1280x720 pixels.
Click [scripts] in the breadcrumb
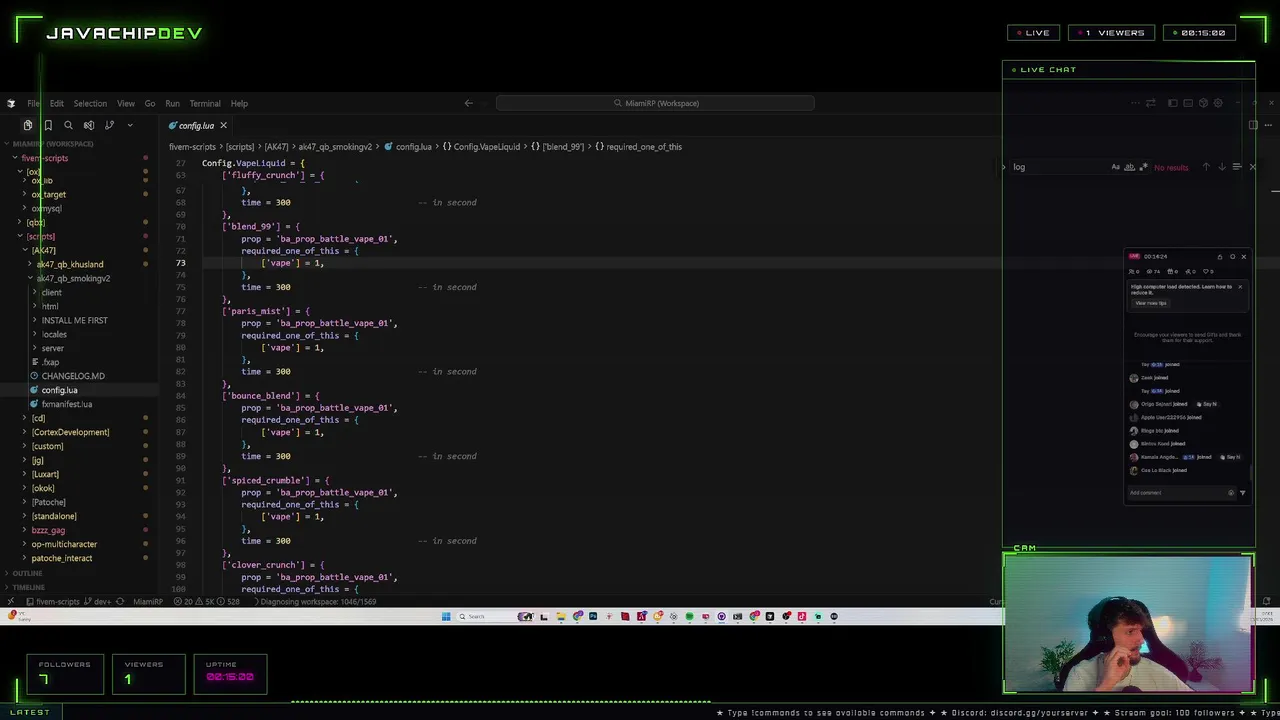coord(239,147)
